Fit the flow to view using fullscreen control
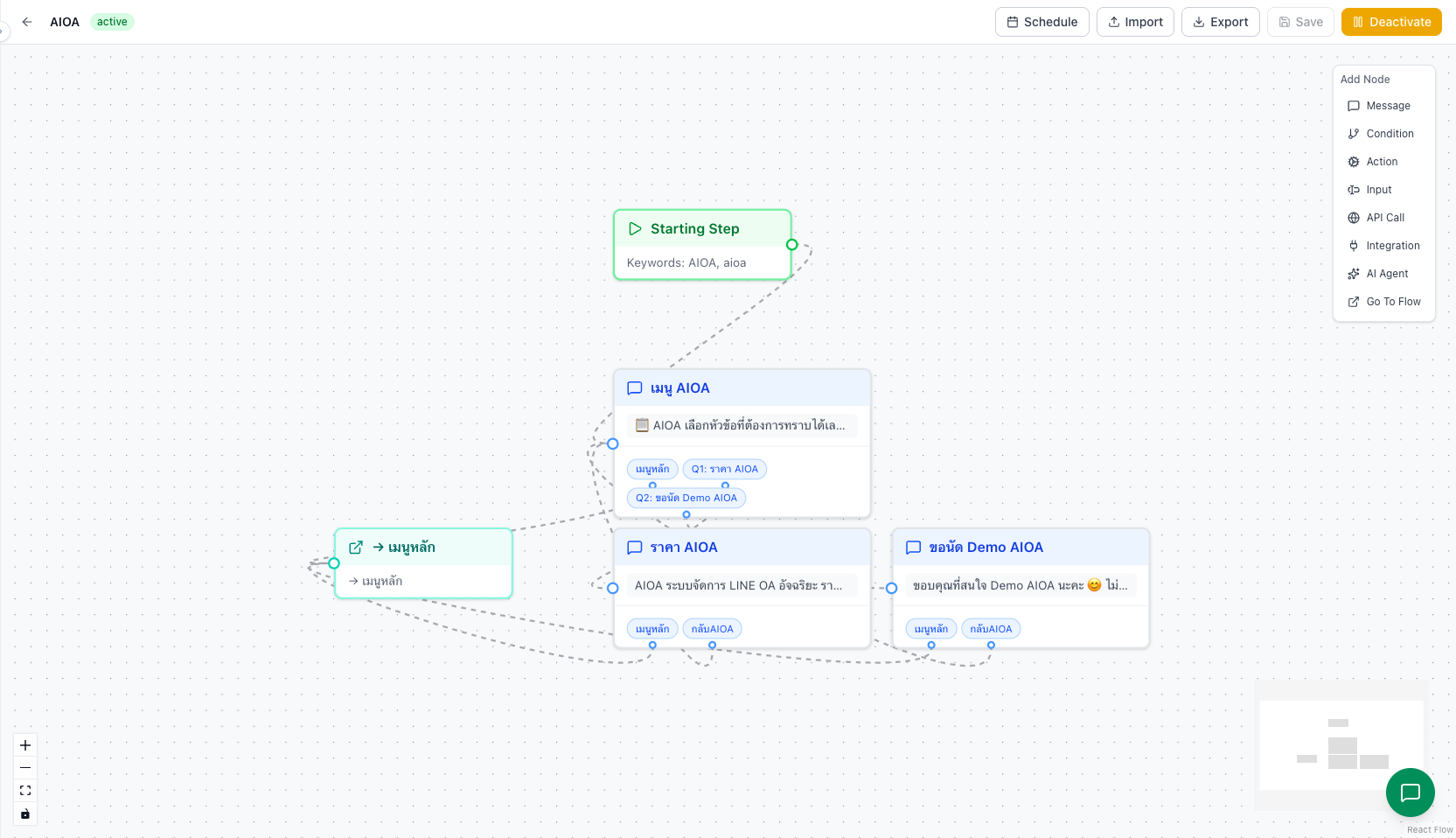This screenshot has height=838, width=1456. 24,790
